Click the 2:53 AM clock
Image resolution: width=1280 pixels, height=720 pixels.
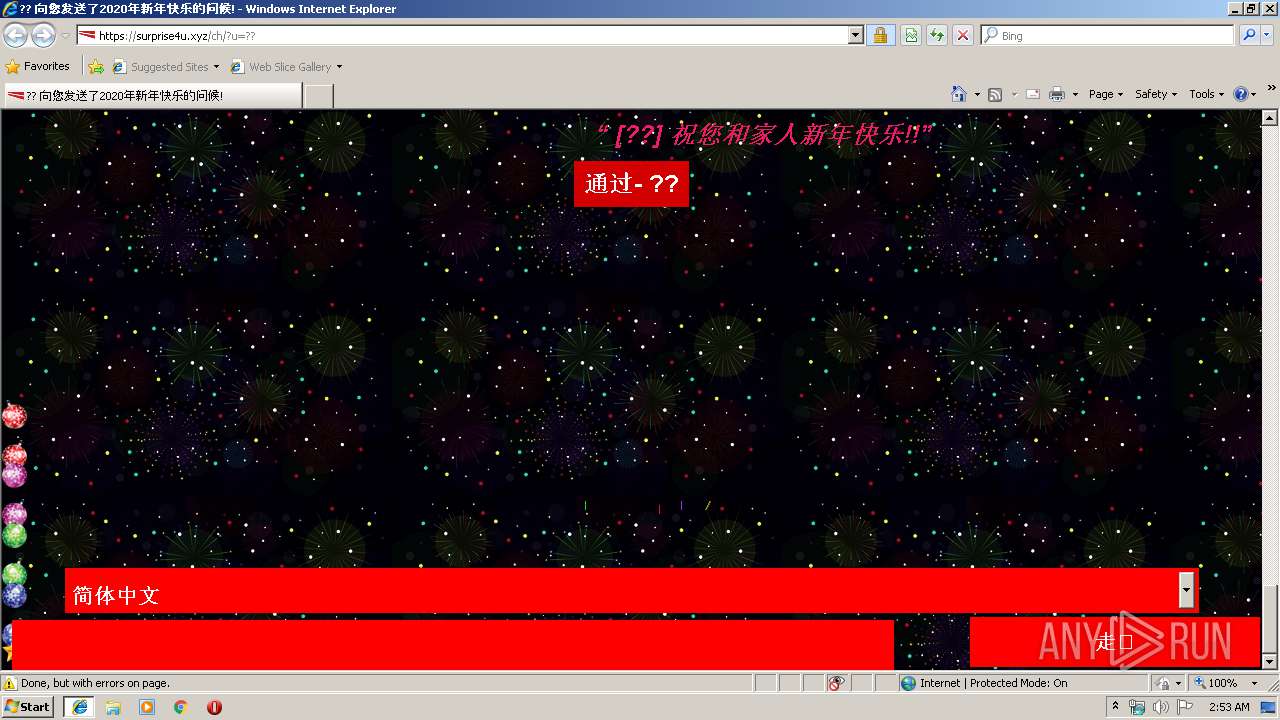click(1229, 707)
